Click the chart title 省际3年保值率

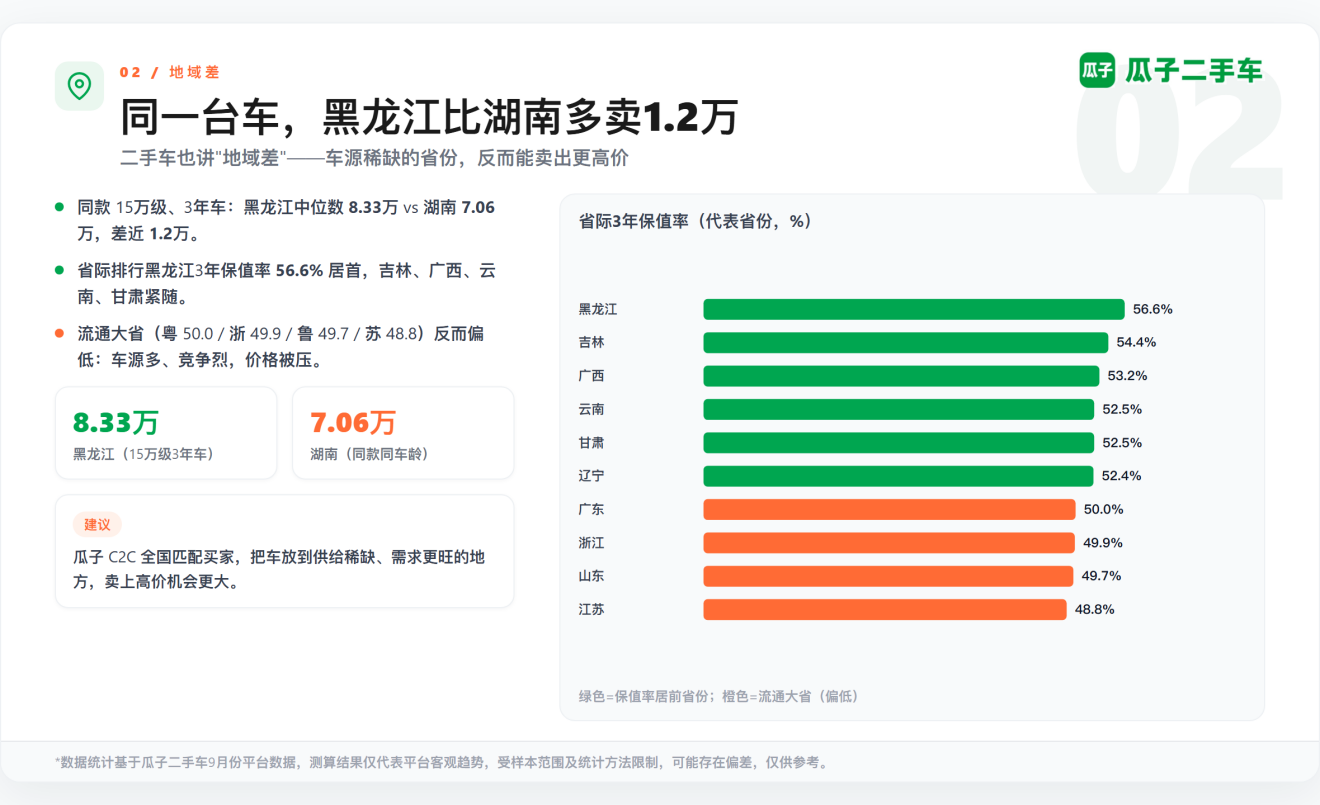click(695, 221)
